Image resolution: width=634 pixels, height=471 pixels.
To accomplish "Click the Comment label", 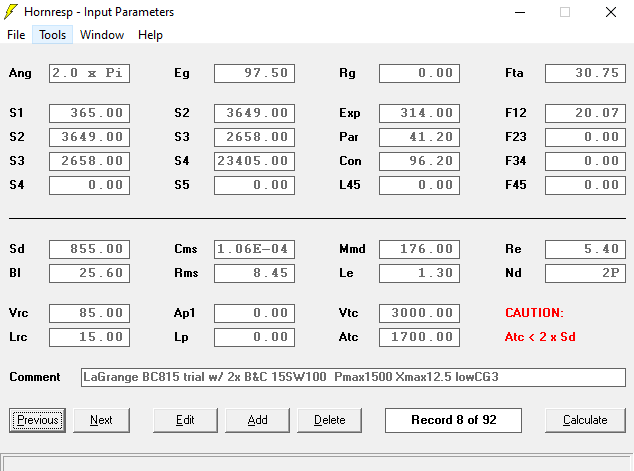I will coord(35,377).
